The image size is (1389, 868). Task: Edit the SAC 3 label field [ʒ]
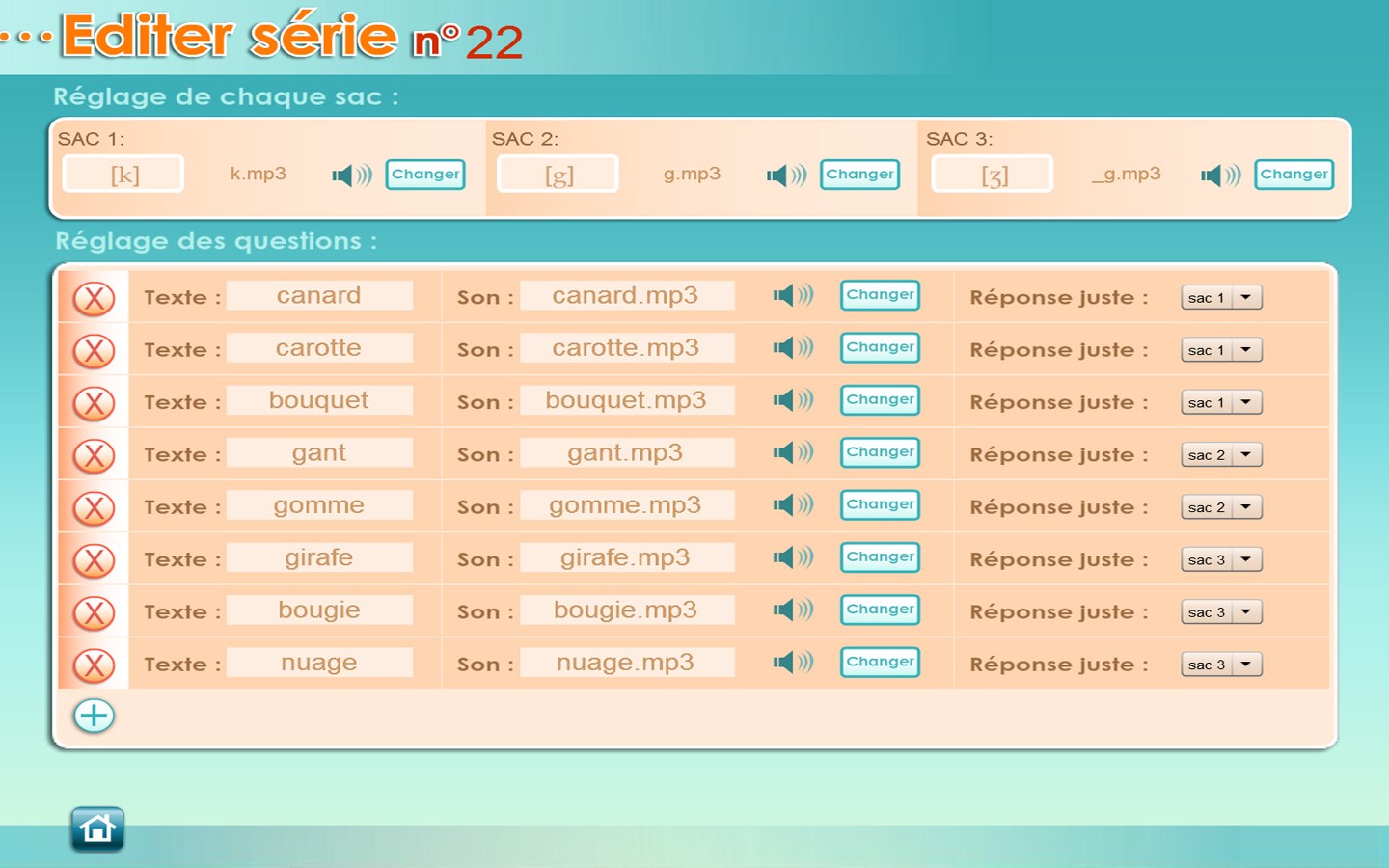pos(993,174)
